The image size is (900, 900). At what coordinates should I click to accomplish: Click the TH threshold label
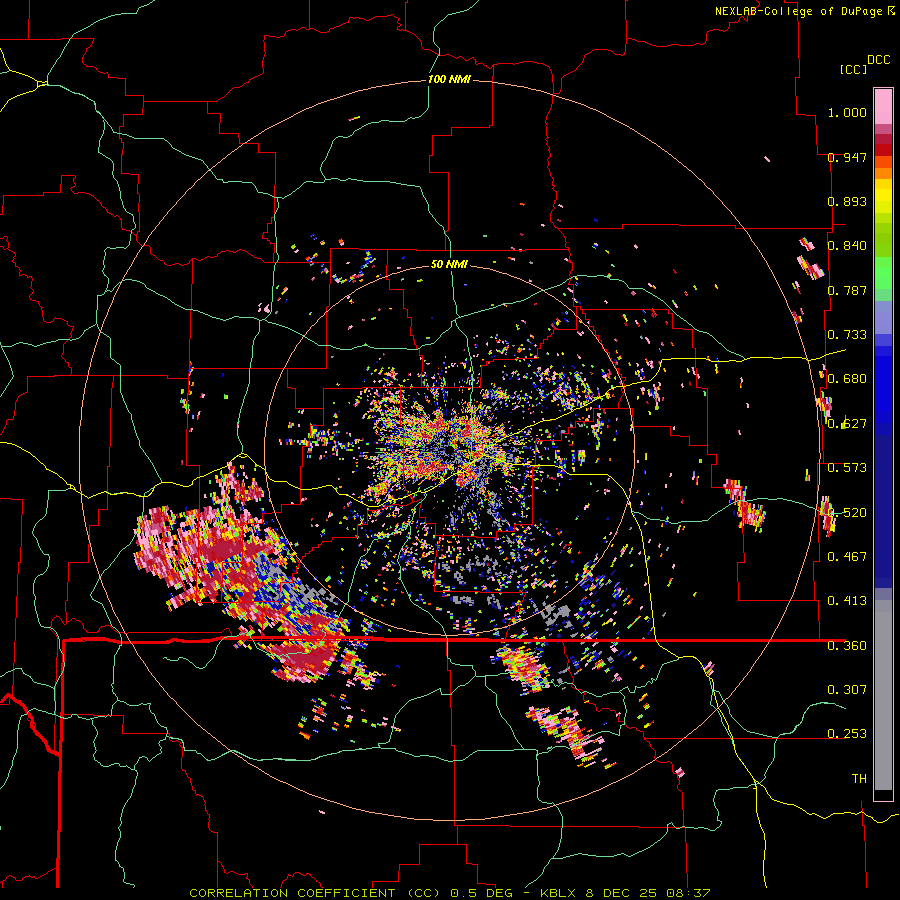[859, 779]
